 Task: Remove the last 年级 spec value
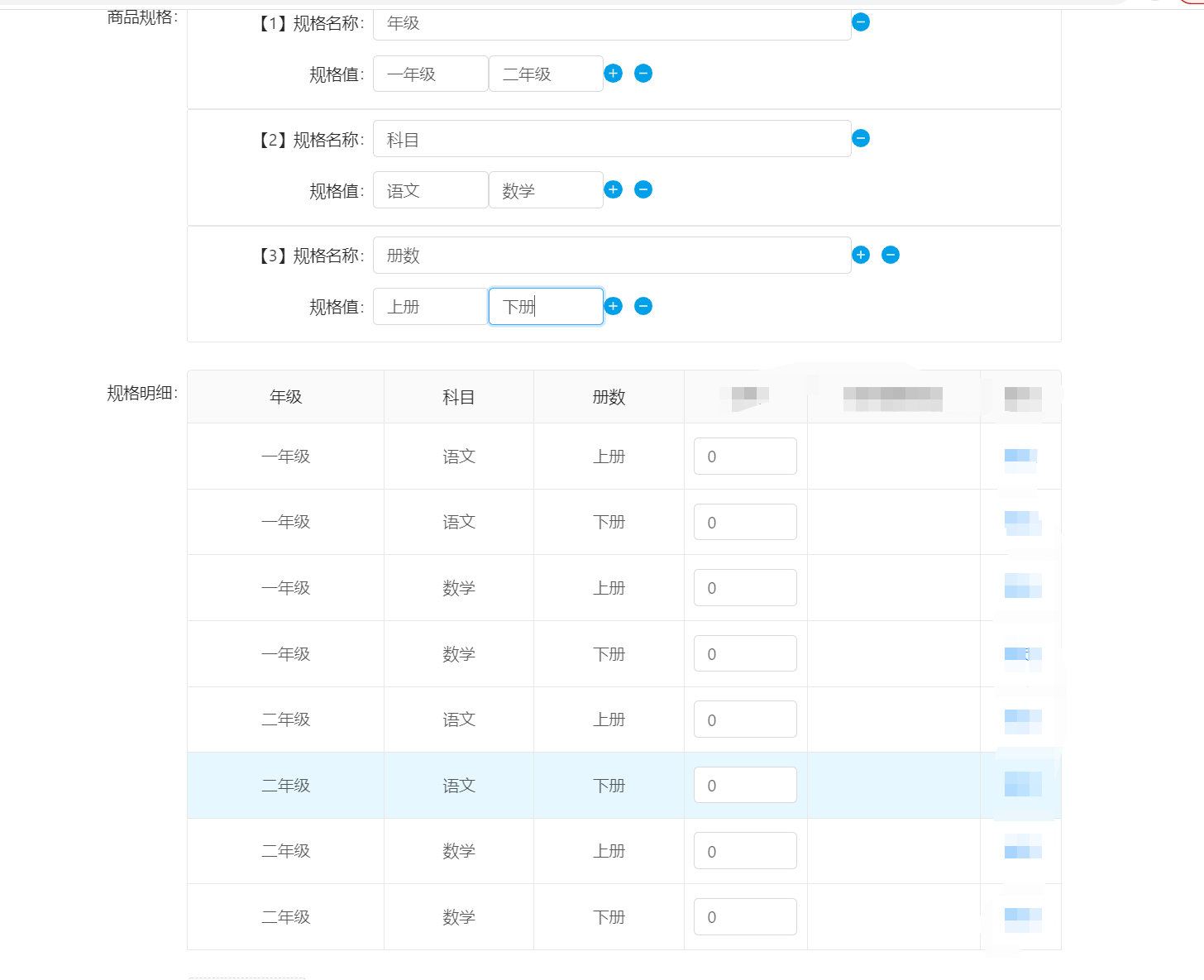643,73
